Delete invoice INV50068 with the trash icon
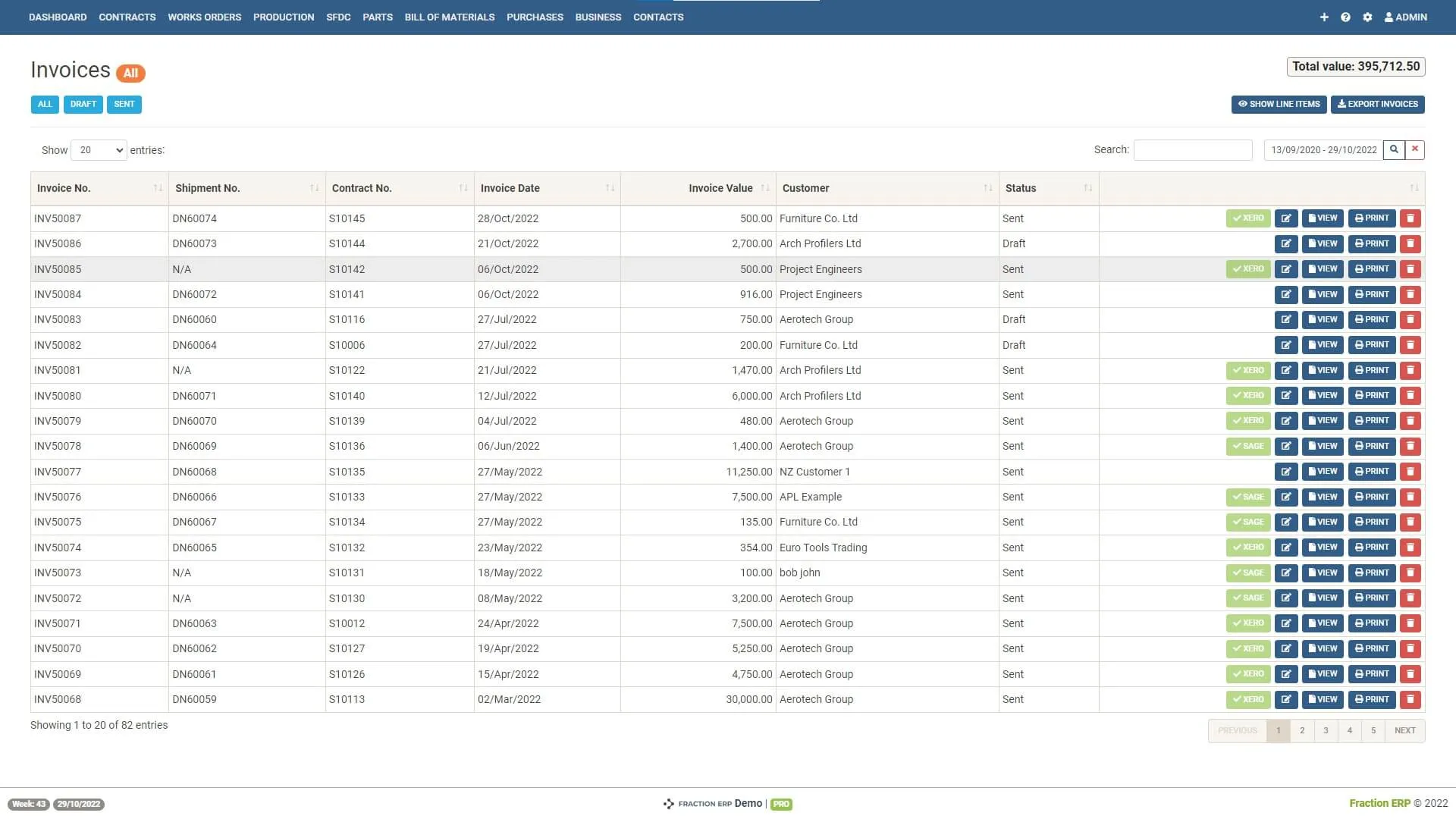This screenshot has height=819, width=1456. 1410,699
